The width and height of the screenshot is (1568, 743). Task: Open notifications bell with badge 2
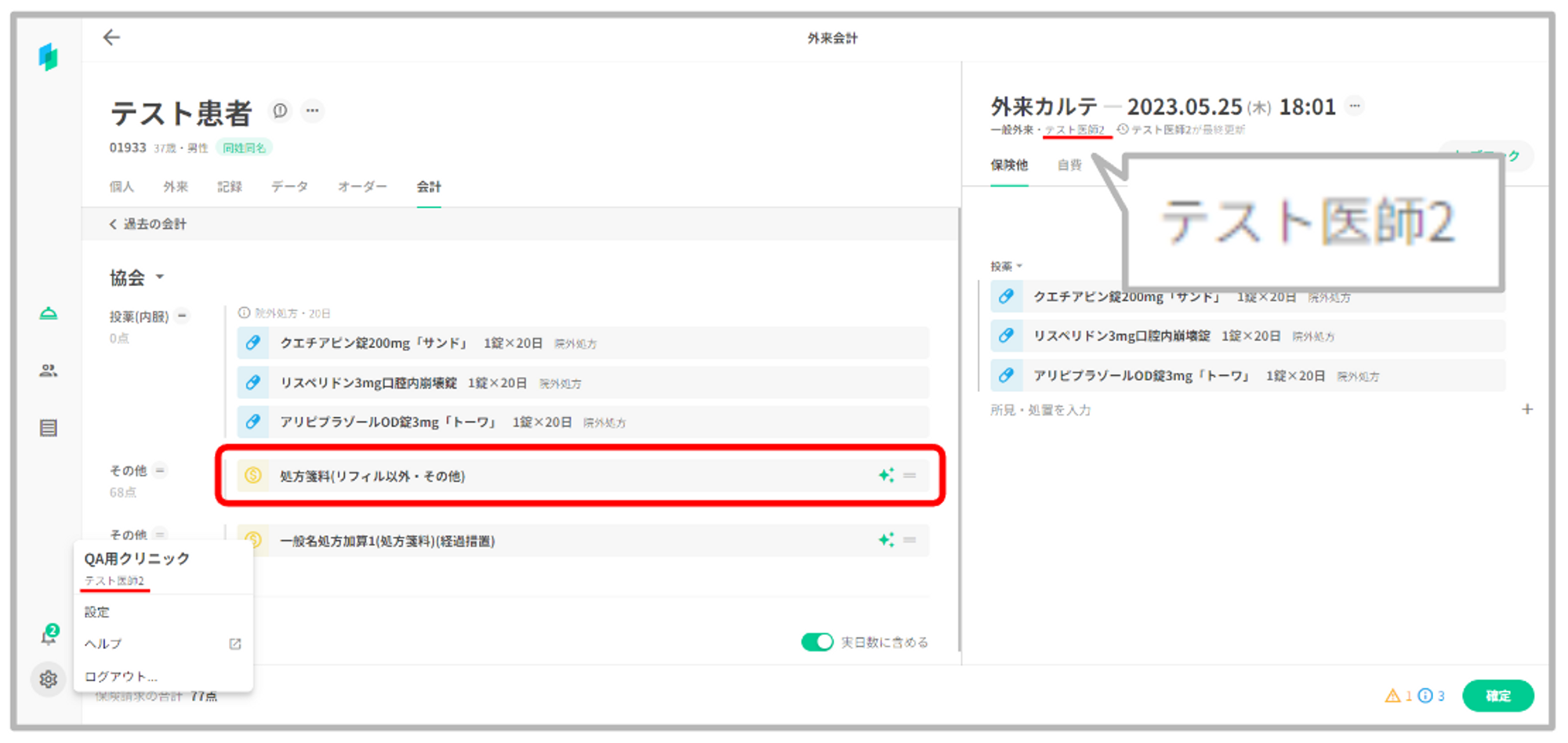click(x=49, y=636)
